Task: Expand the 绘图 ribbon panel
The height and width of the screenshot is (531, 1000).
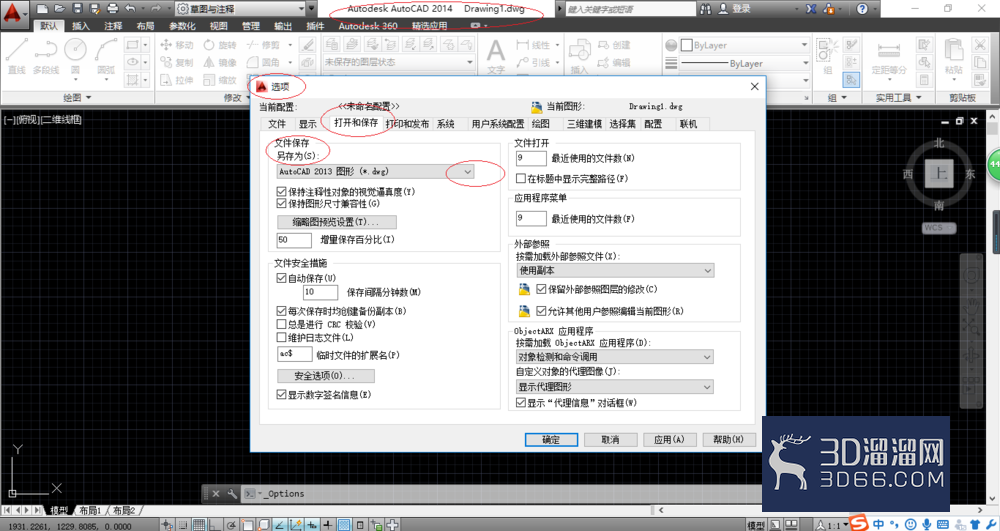Action: pyautogui.click(x=77, y=98)
